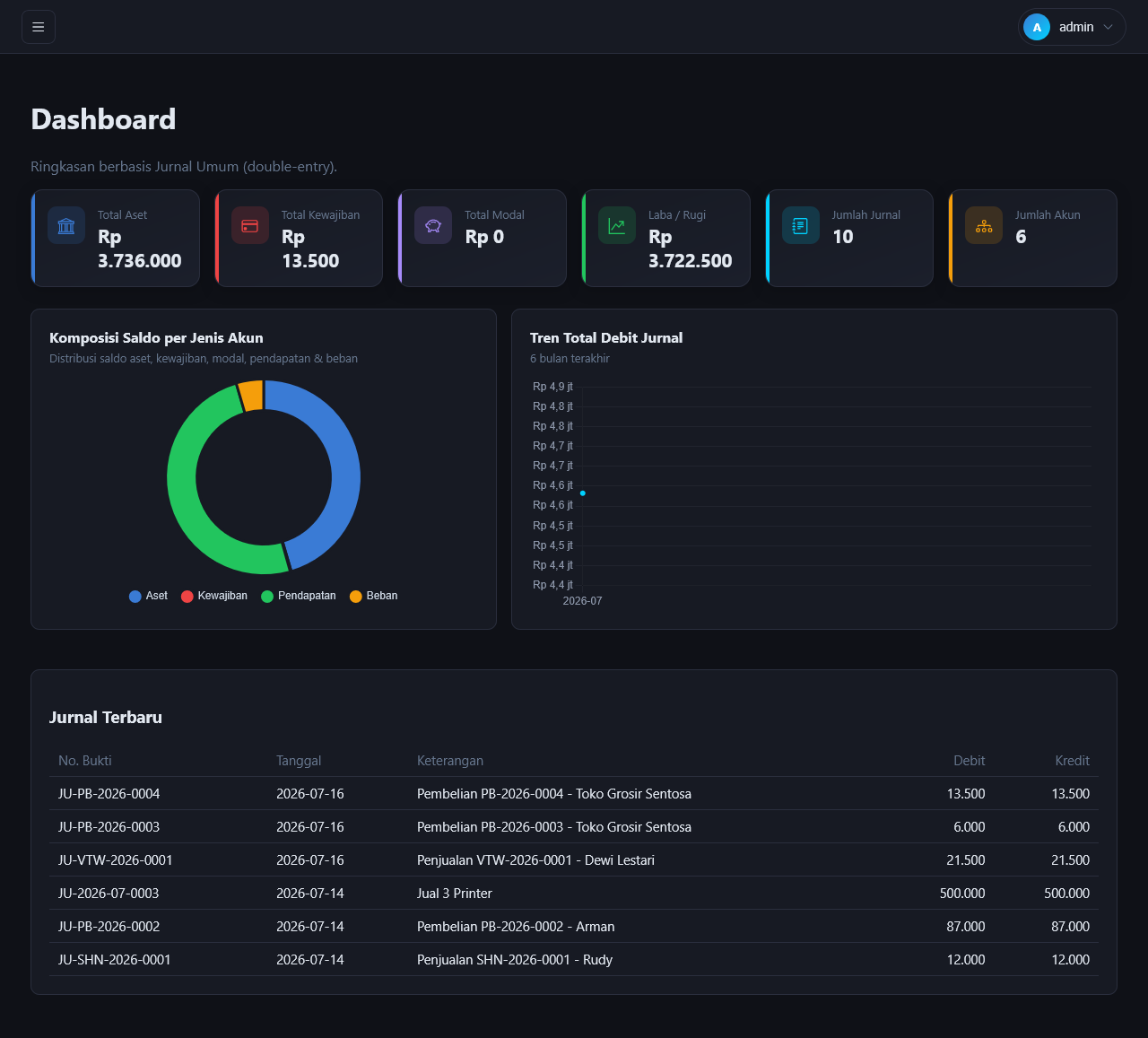Click the No. Bukti column header
This screenshot has width=1148, height=1038.
pyautogui.click(x=85, y=761)
